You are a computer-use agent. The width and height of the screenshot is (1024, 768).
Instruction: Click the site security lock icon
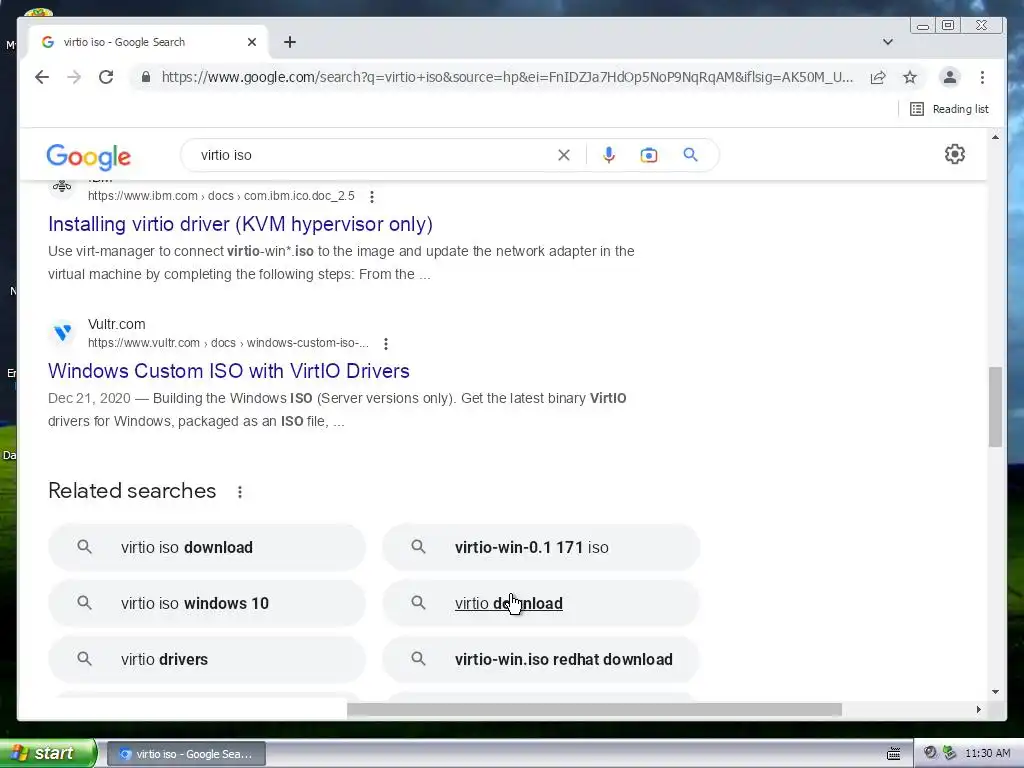[x=146, y=77]
